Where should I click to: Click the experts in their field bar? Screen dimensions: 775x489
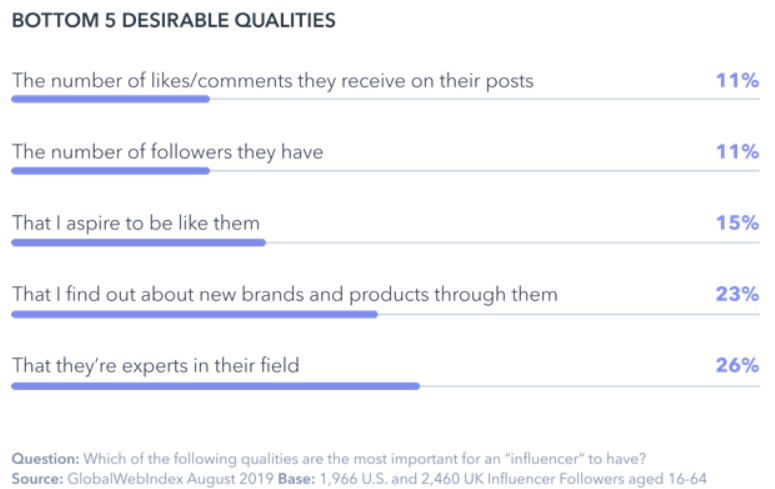coord(215,385)
